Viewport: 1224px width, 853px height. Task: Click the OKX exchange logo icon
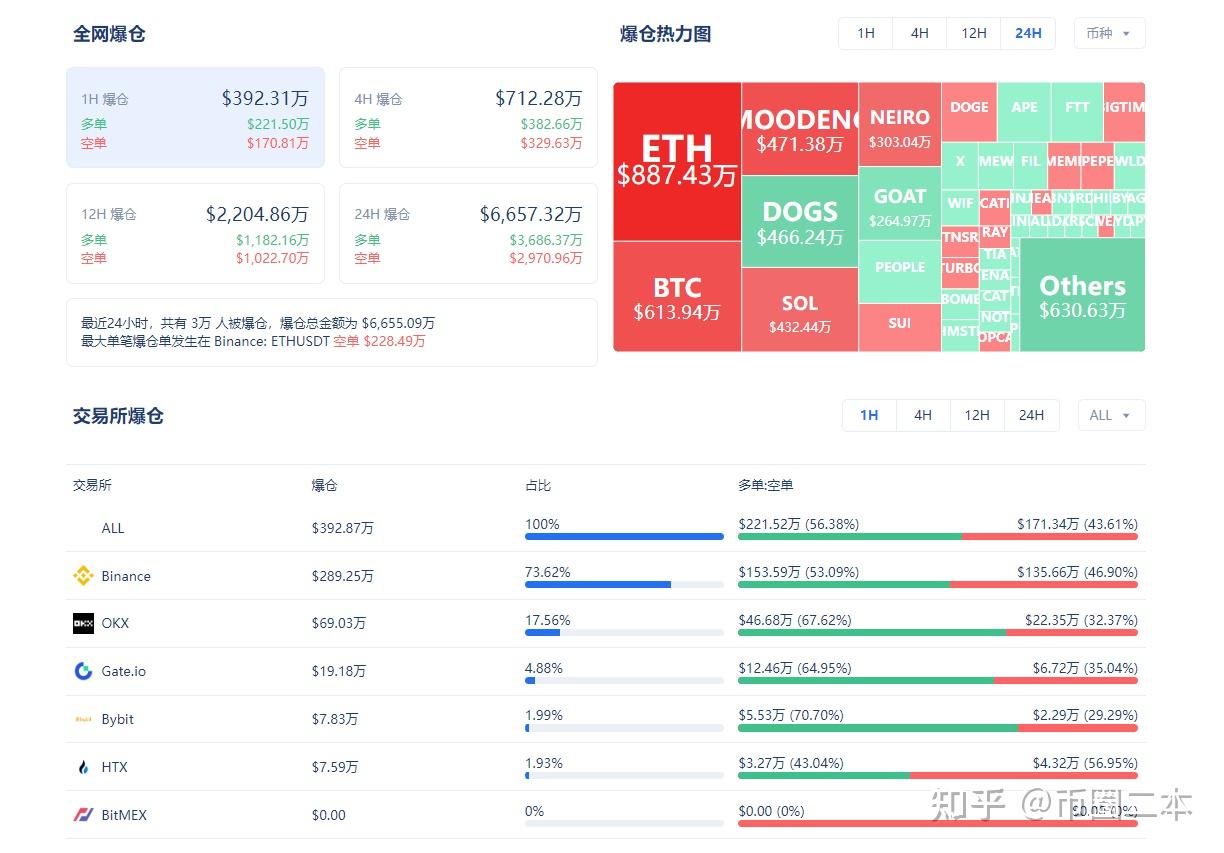point(84,623)
